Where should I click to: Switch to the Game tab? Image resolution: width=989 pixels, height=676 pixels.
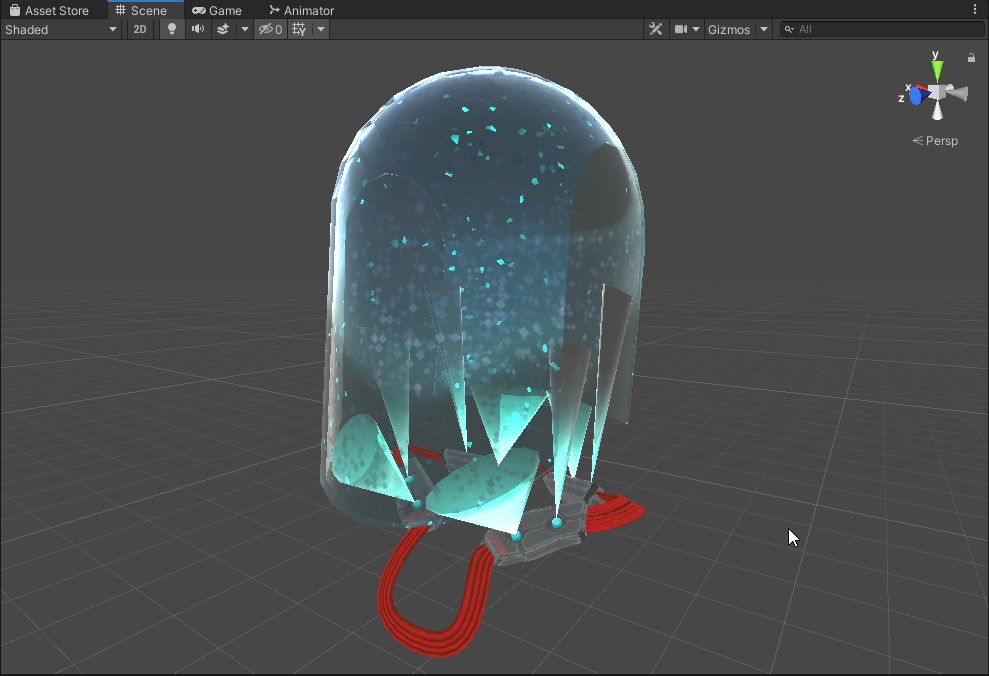tap(217, 10)
